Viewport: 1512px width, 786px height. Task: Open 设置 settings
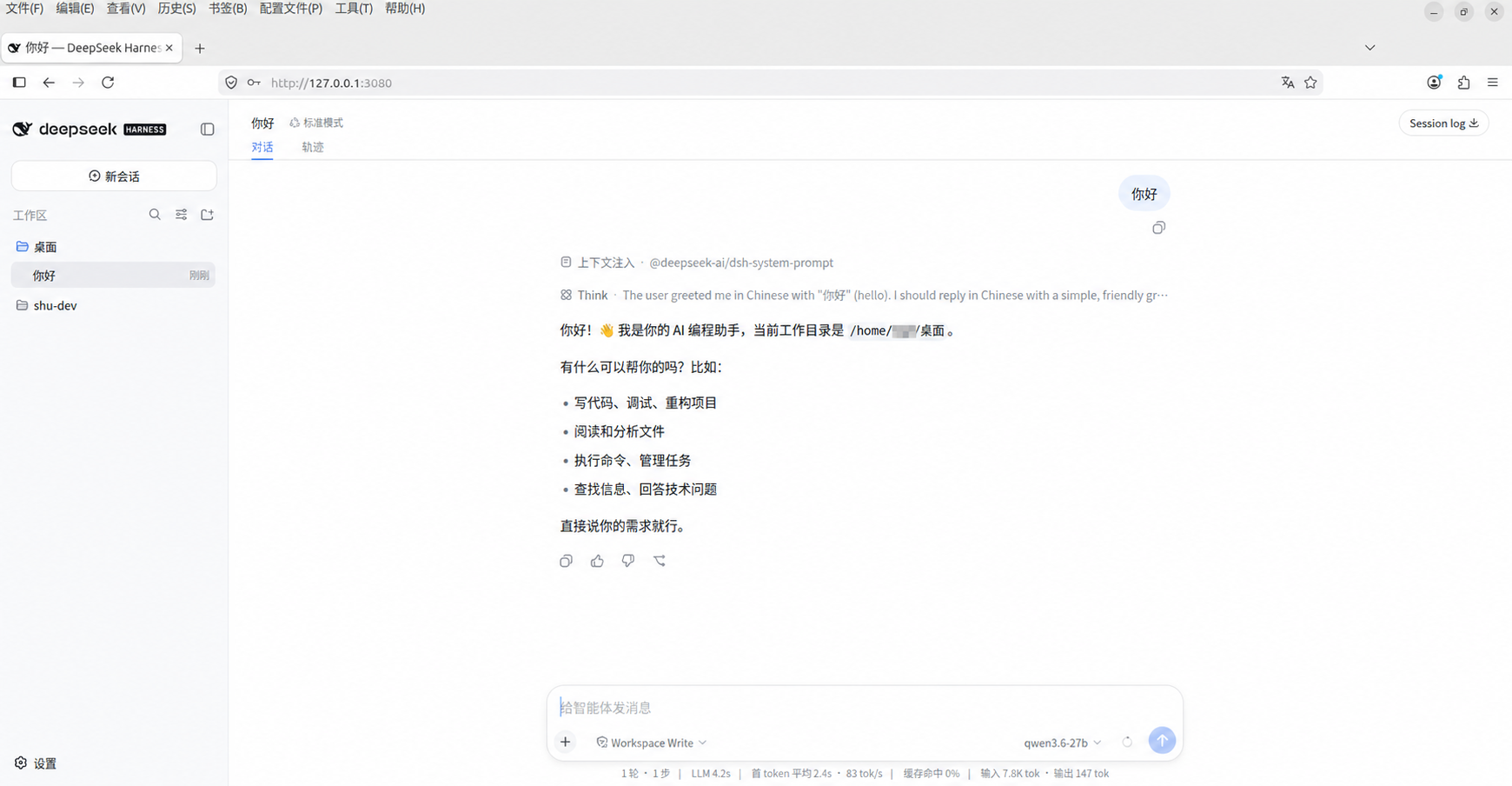pos(36,763)
